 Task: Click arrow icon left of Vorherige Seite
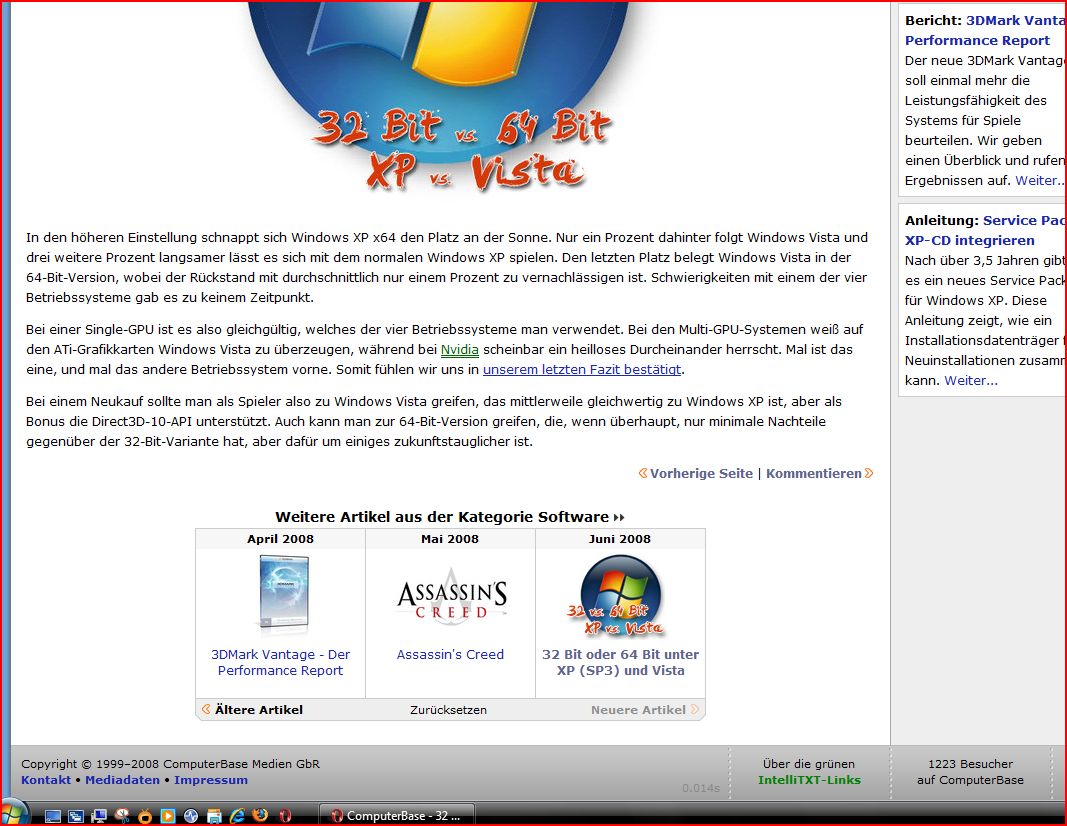(x=642, y=473)
